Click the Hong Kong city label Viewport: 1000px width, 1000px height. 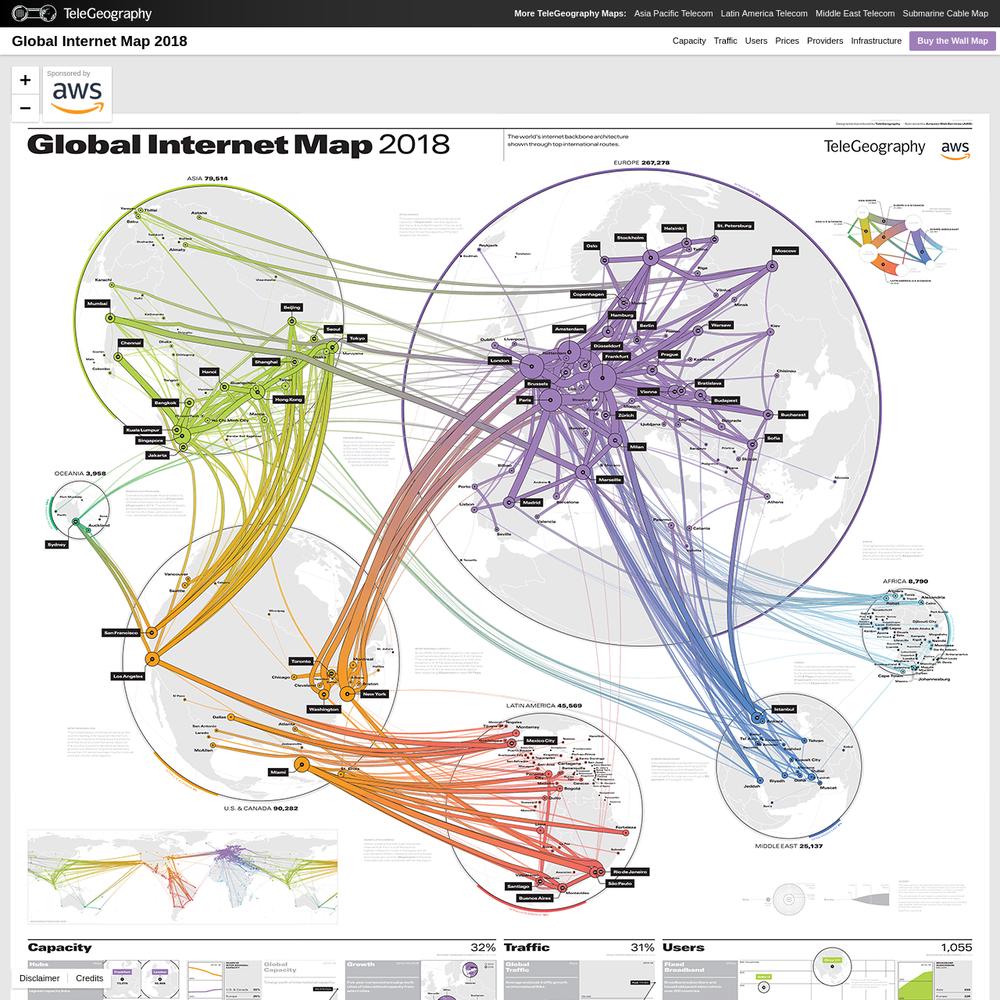pyautogui.click(x=288, y=399)
